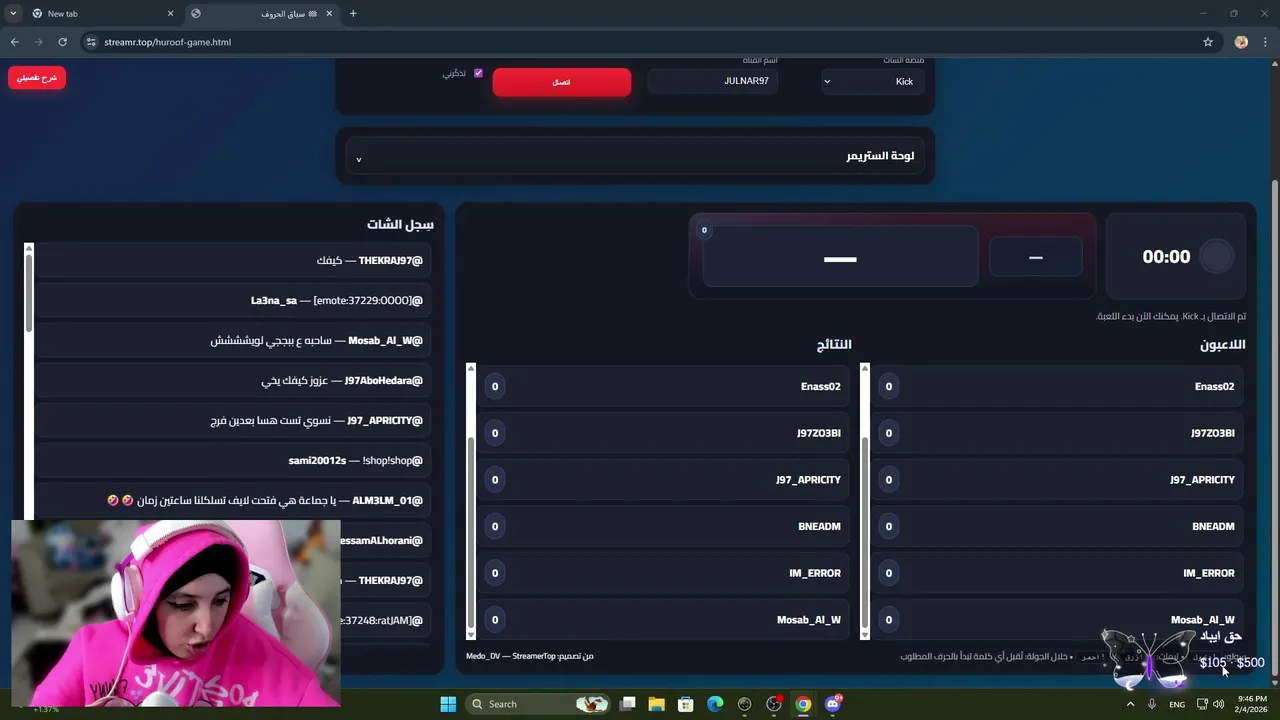This screenshot has height=720, width=1280.
Task: Open File Explorer from the taskbar
Action: click(x=656, y=704)
